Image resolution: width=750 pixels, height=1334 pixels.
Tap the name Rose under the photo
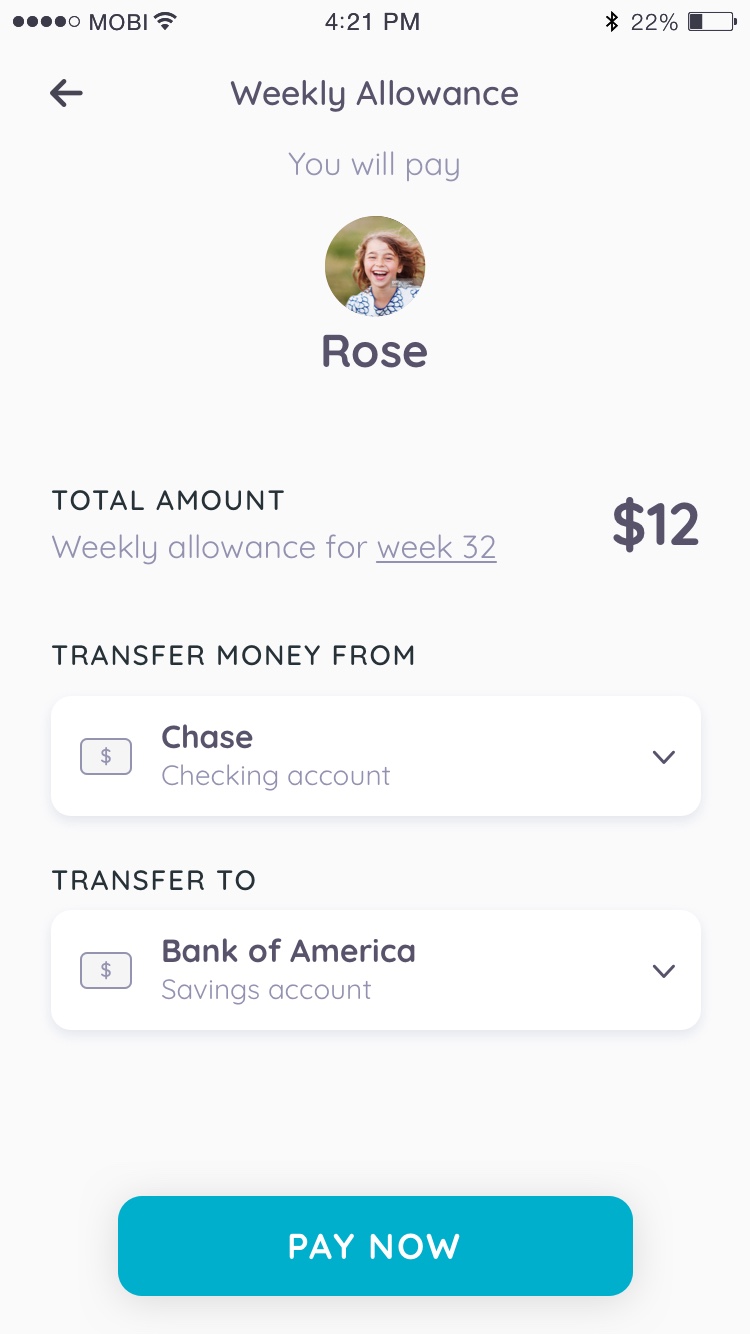tap(375, 351)
